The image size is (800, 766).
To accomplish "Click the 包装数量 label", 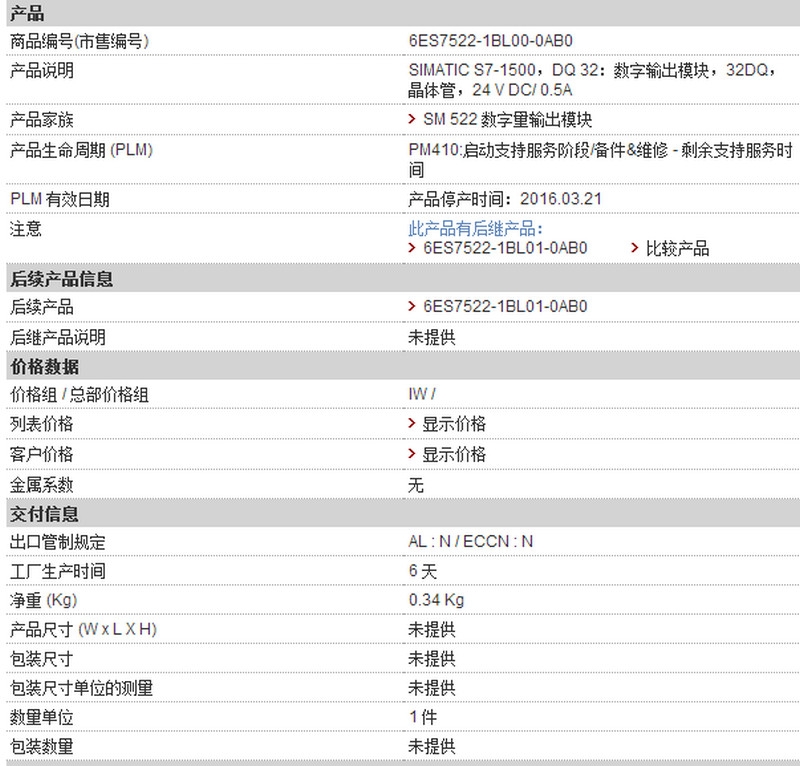I will pyautogui.click(x=41, y=747).
